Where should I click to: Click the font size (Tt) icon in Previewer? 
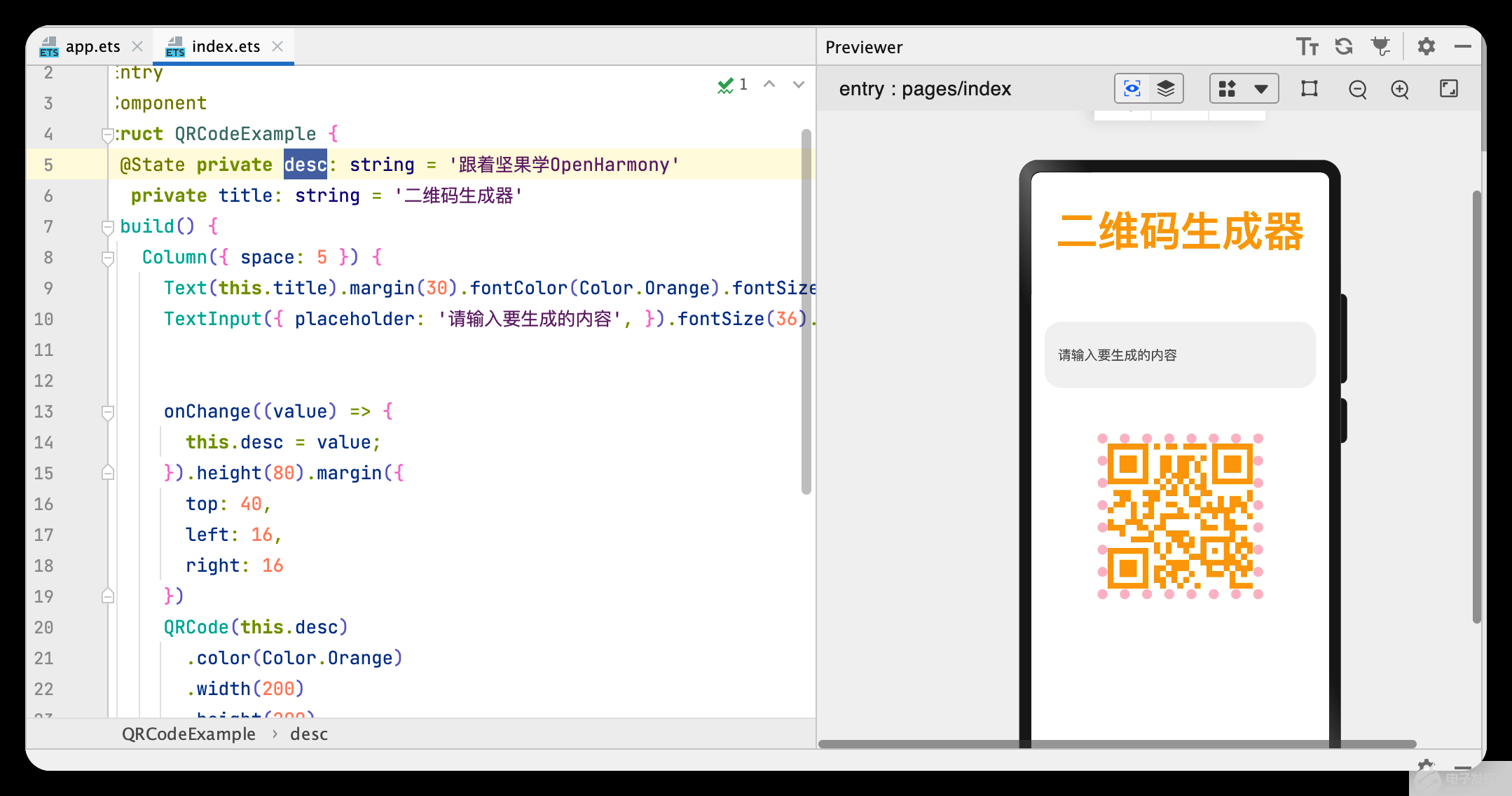click(x=1307, y=47)
